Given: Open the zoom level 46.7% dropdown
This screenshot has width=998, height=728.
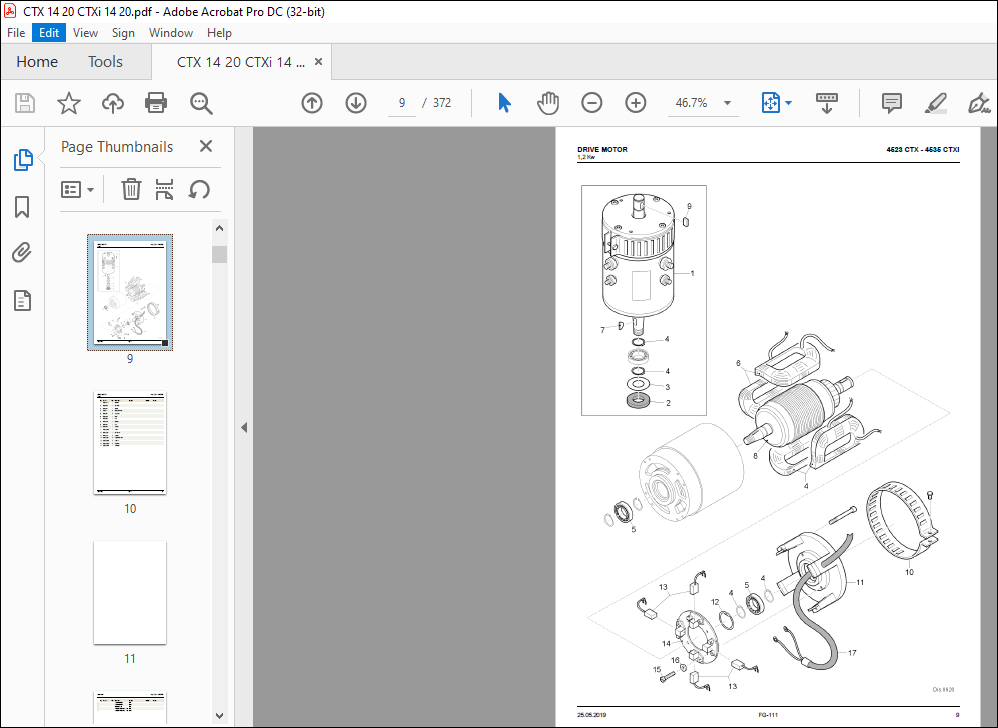Looking at the screenshot, I should [x=727, y=103].
